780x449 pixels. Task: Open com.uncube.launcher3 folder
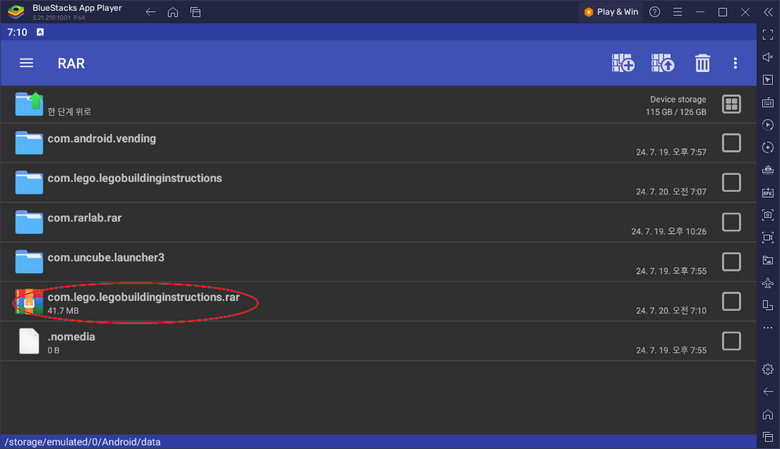(378, 262)
